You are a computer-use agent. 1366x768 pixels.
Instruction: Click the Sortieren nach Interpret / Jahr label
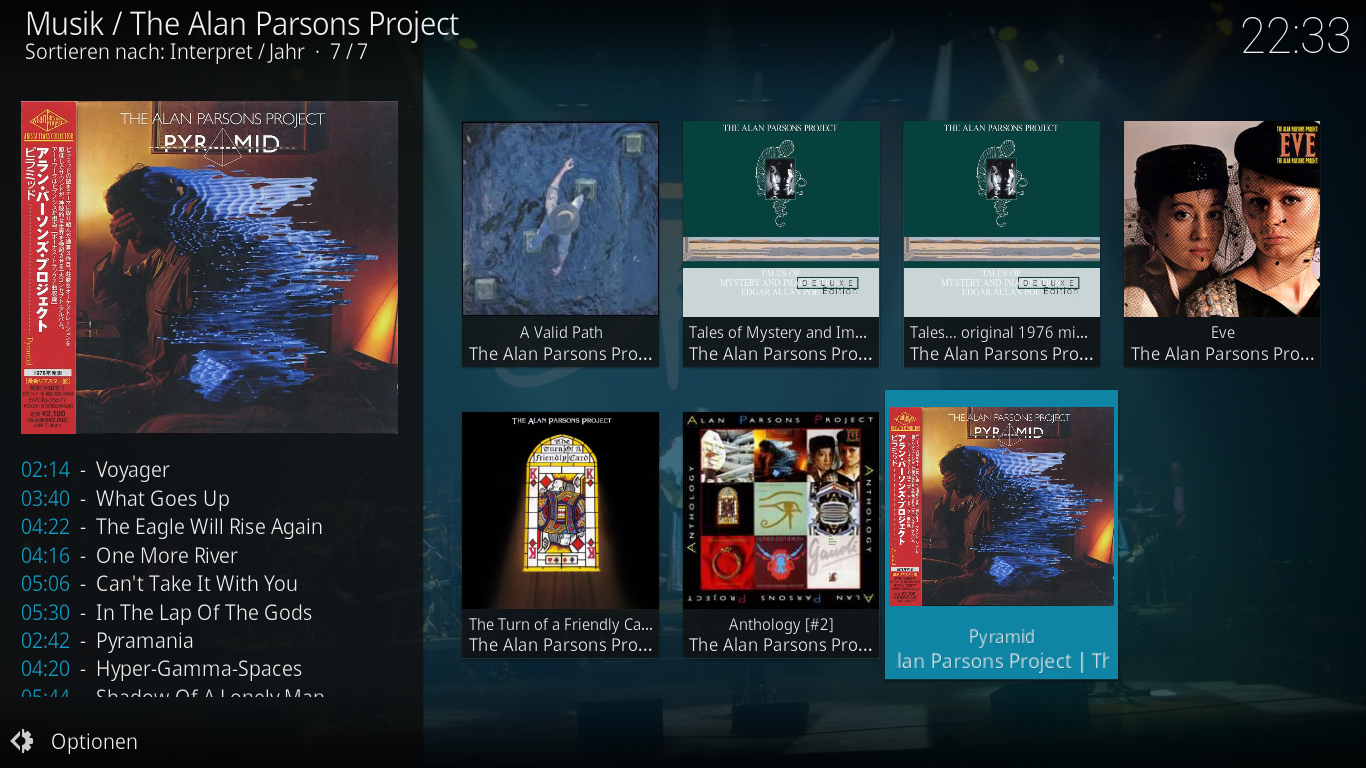(x=165, y=51)
